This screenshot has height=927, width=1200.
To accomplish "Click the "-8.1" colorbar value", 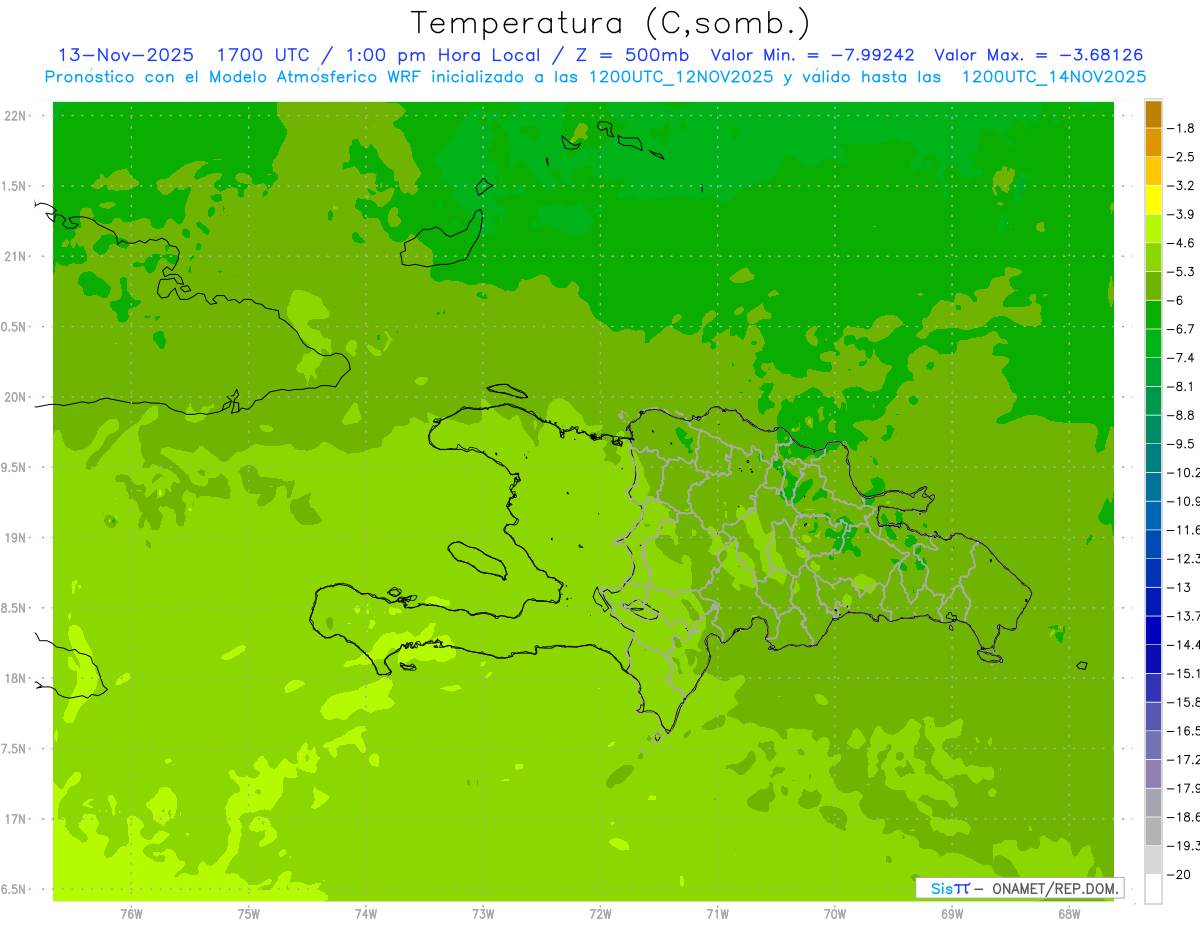I will click(x=1182, y=386).
